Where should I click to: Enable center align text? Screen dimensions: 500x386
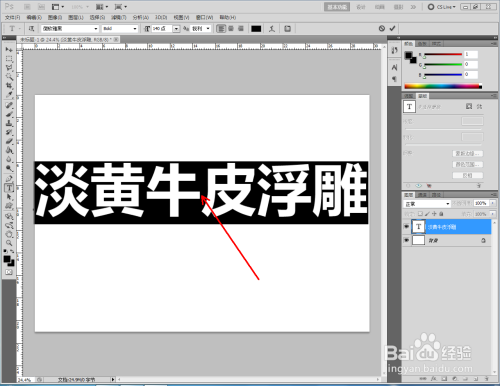tap(231, 29)
